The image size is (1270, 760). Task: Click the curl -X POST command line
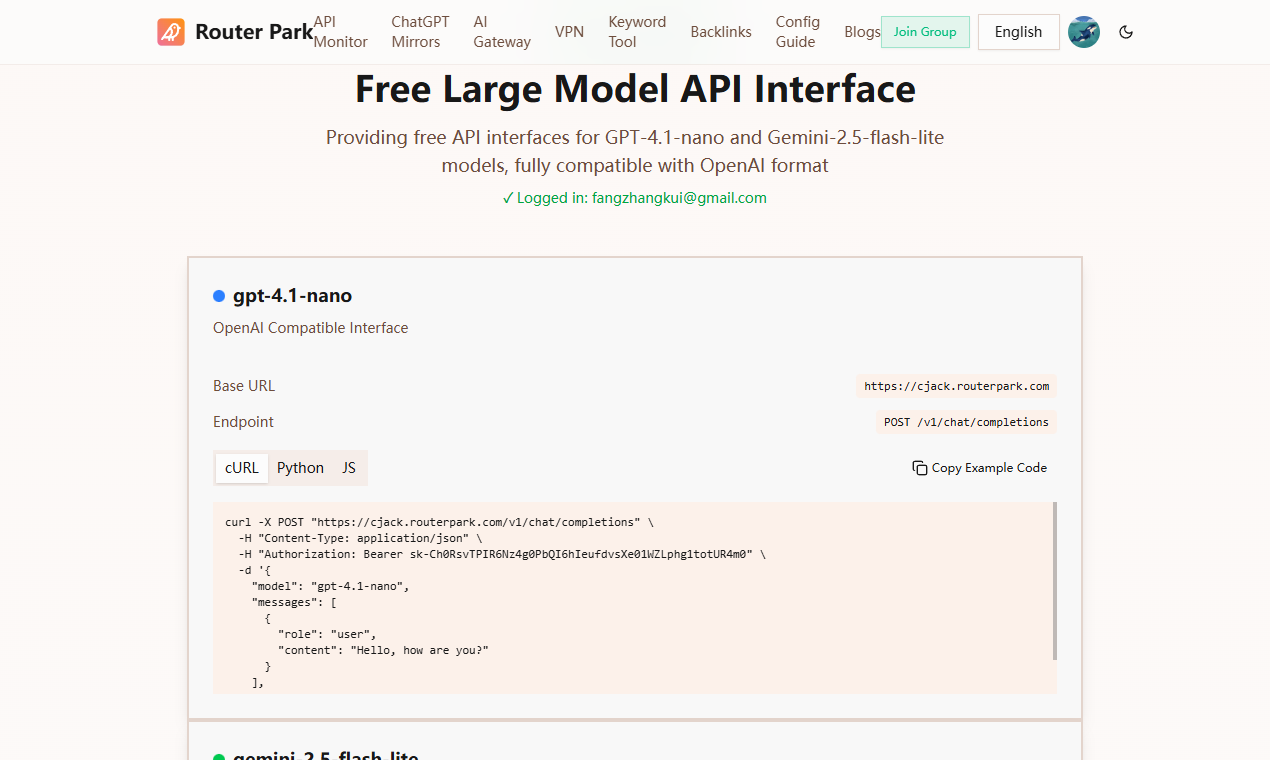(439, 522)
